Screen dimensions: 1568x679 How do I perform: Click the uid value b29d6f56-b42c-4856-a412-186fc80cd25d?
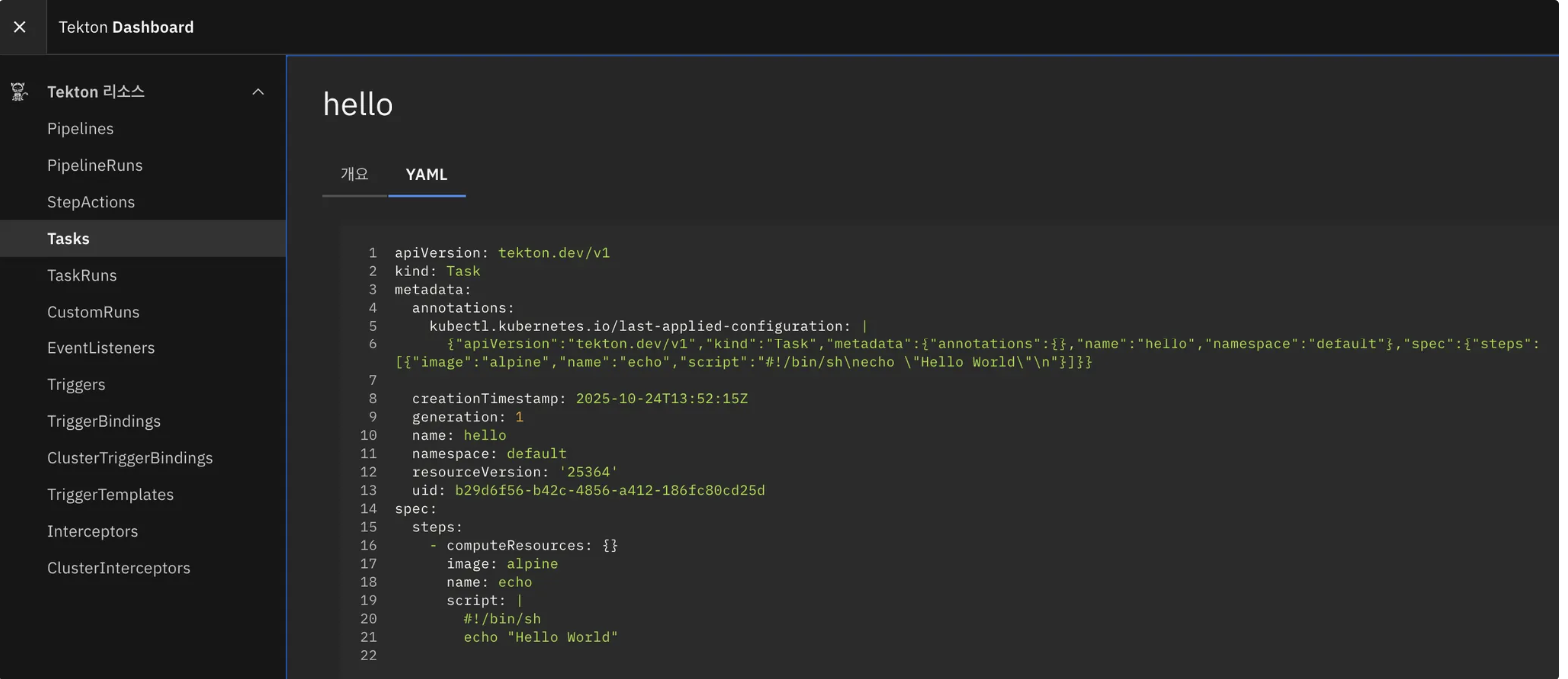[610, 490]
